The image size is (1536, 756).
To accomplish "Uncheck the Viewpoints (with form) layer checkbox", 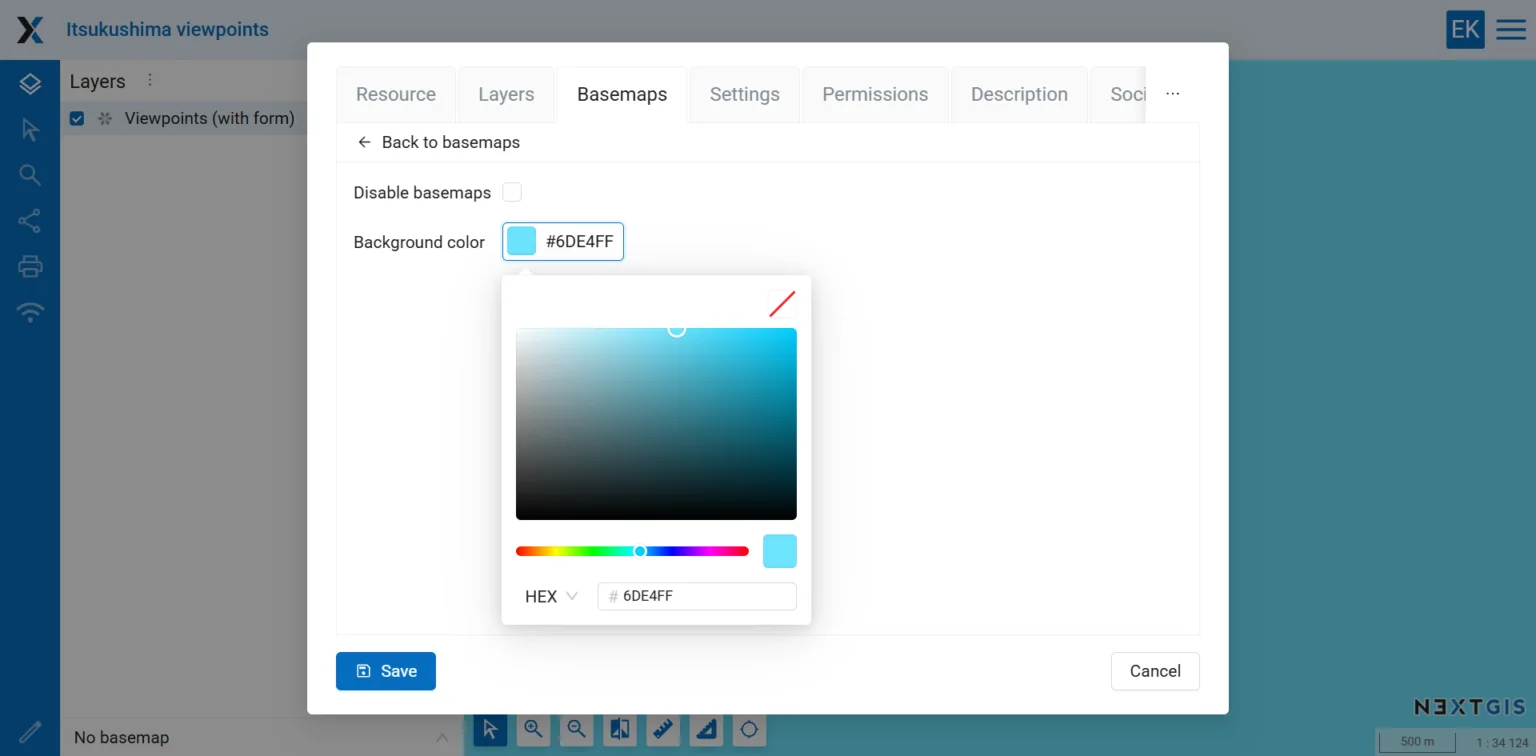I will click(x=77, y=119).
